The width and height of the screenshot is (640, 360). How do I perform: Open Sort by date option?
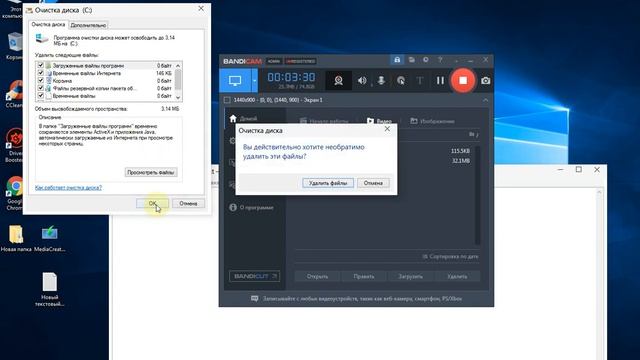[x=451, y=257]
